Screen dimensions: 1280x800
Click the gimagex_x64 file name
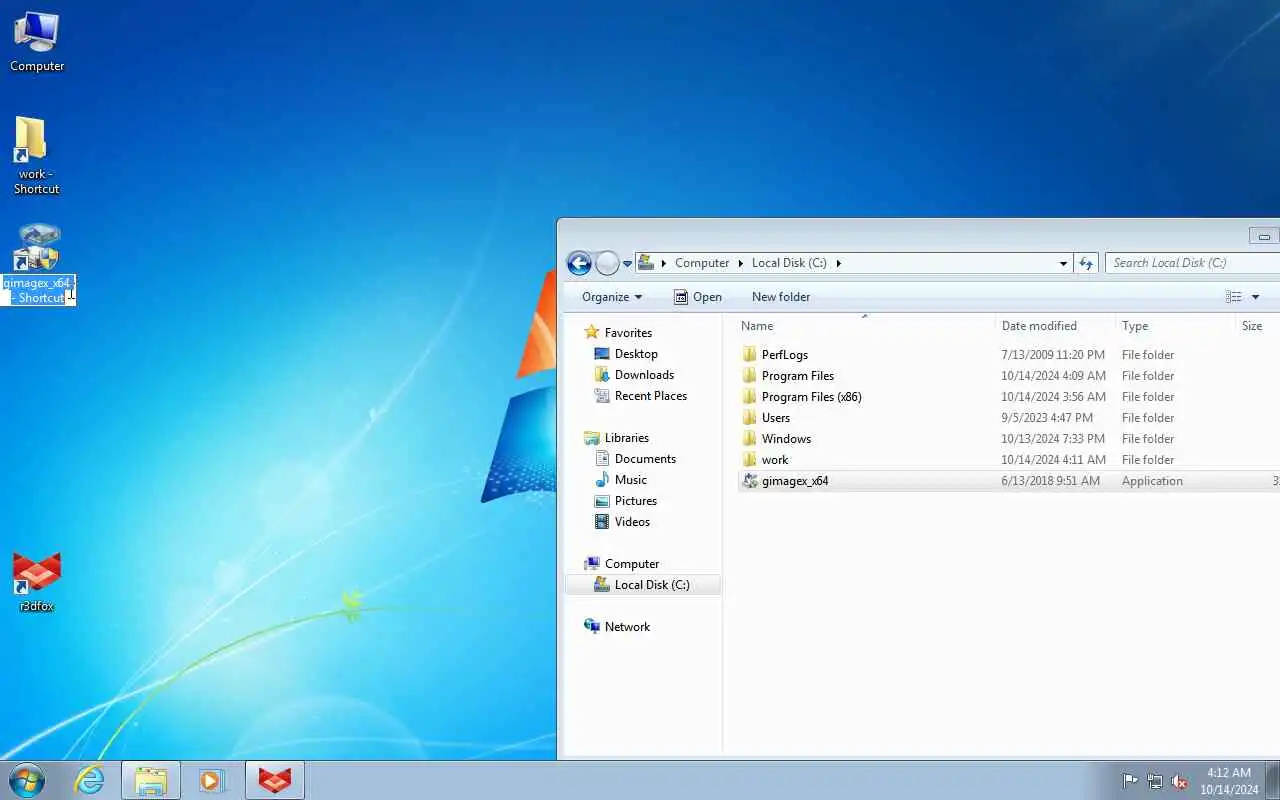click(x=795, y=481)
